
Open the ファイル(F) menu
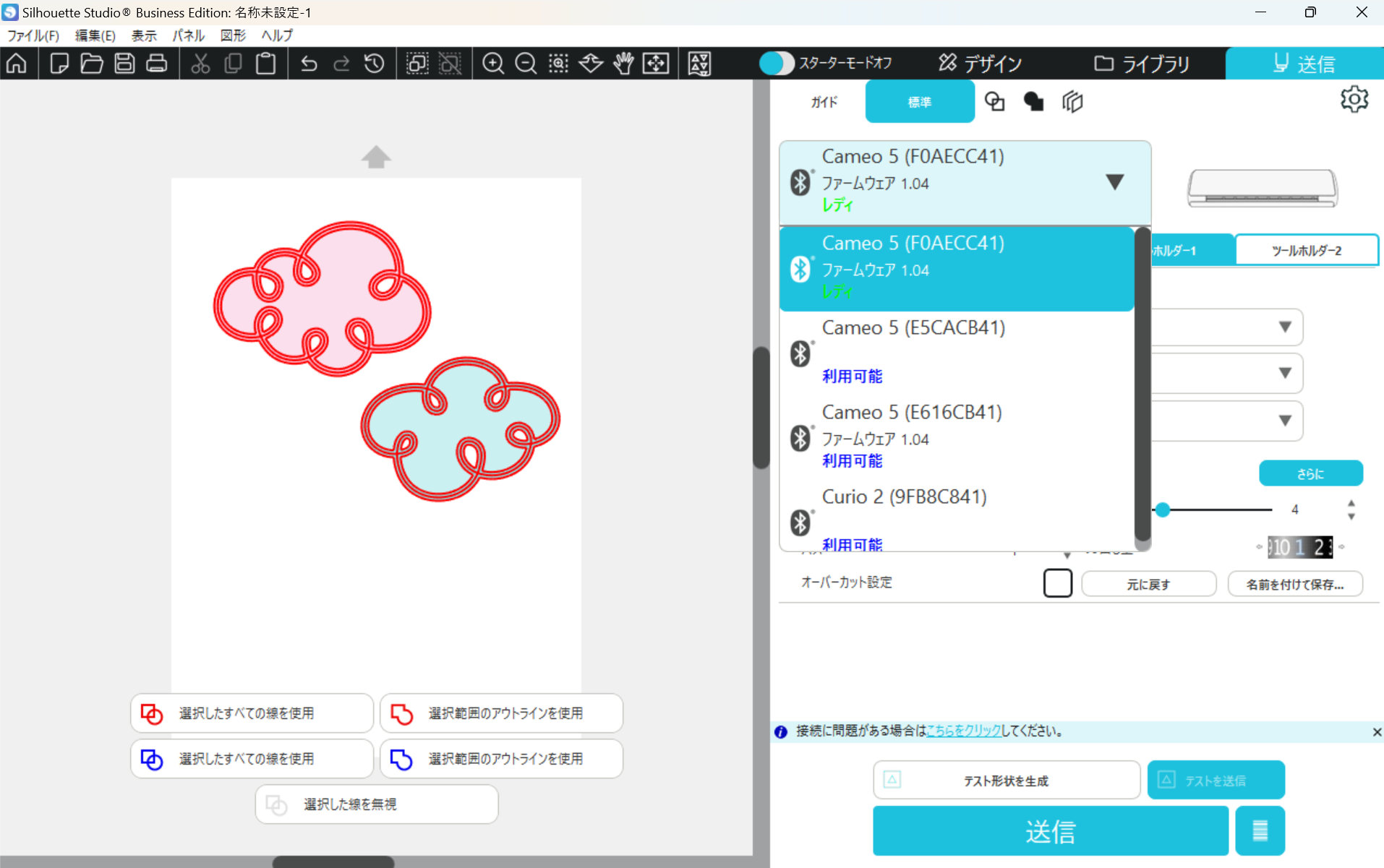[x=33, y=35]
